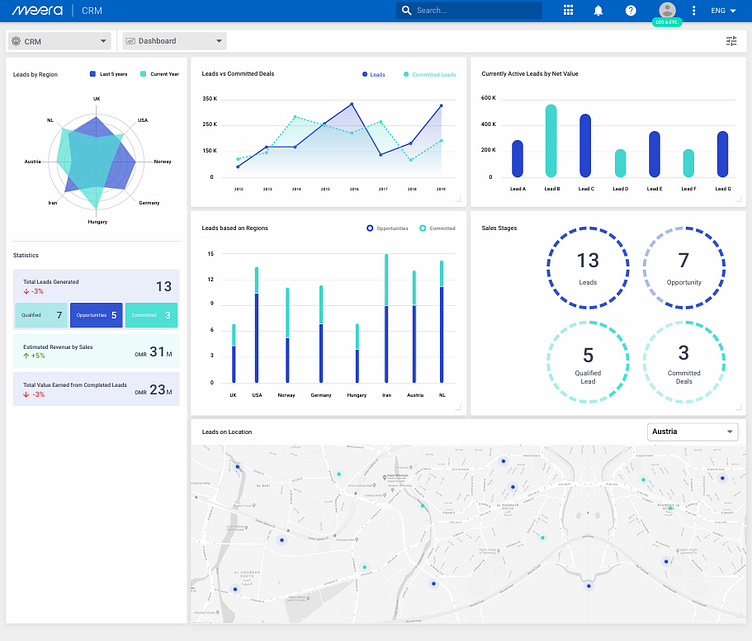The height and width of the screenshot is (641, 752).
Task: Open the dashboard filter settings icon
Action: tap(731, 41)
